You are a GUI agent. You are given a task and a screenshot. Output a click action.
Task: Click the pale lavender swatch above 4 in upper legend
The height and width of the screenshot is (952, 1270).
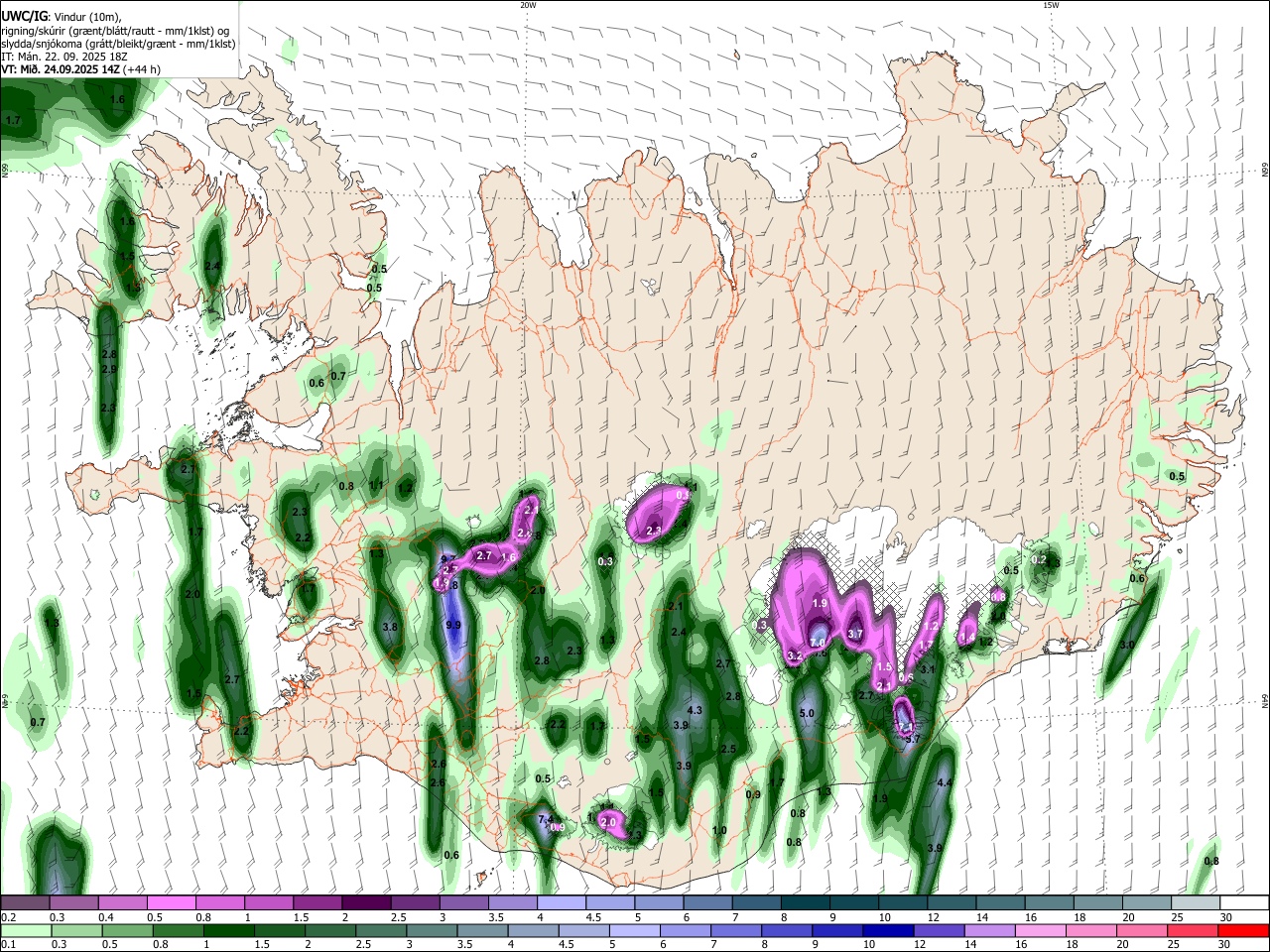click(560, 903)
